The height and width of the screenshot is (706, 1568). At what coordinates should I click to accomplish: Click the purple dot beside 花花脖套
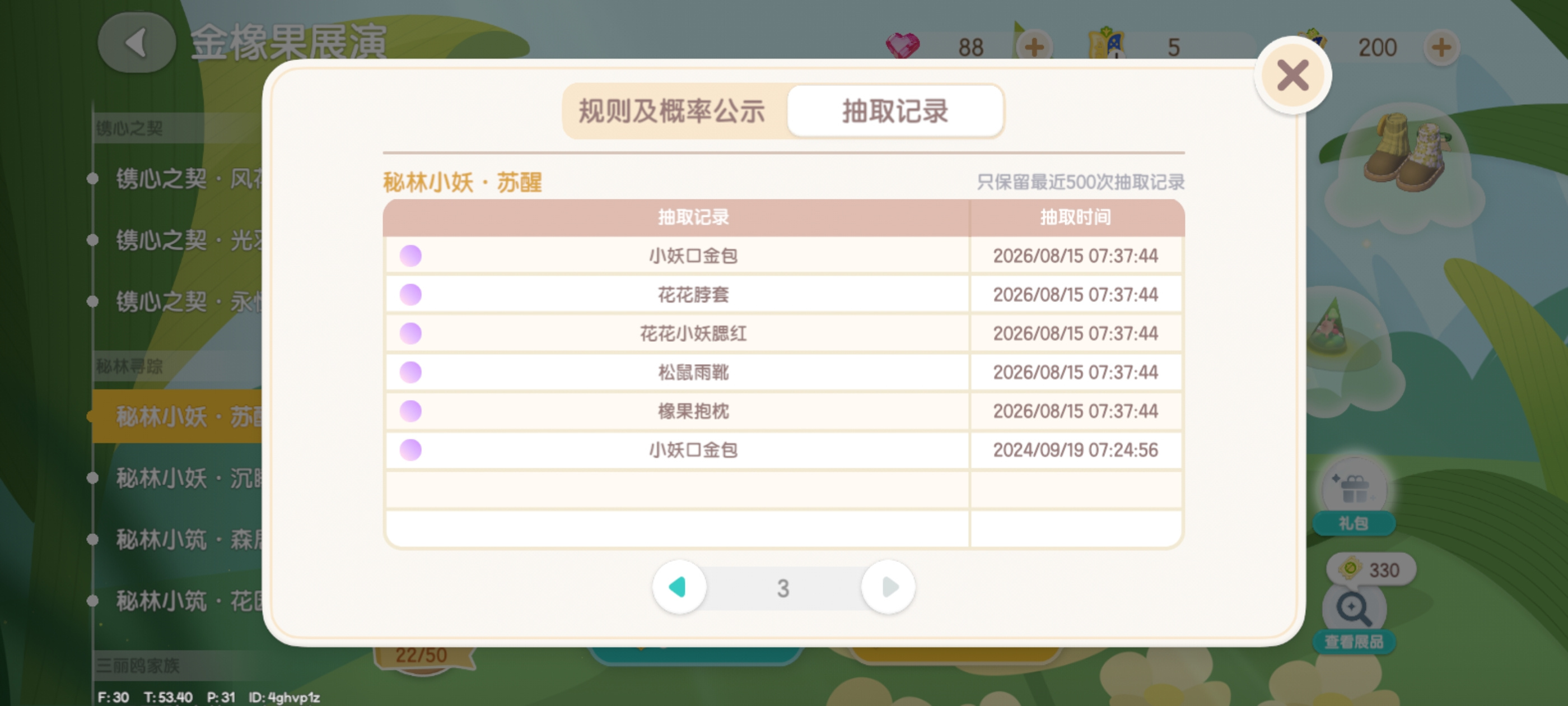(410, 294)
